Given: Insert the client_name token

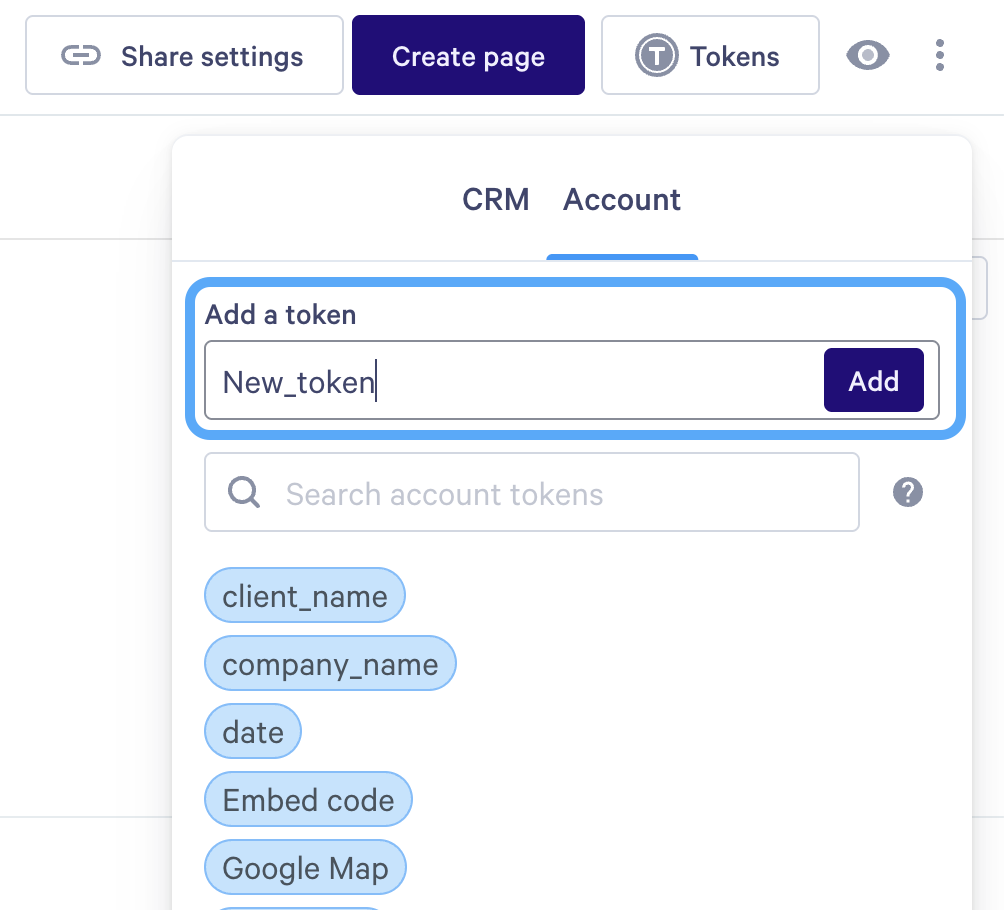Looking at the screenshot, I should click(x=305, y=597).
